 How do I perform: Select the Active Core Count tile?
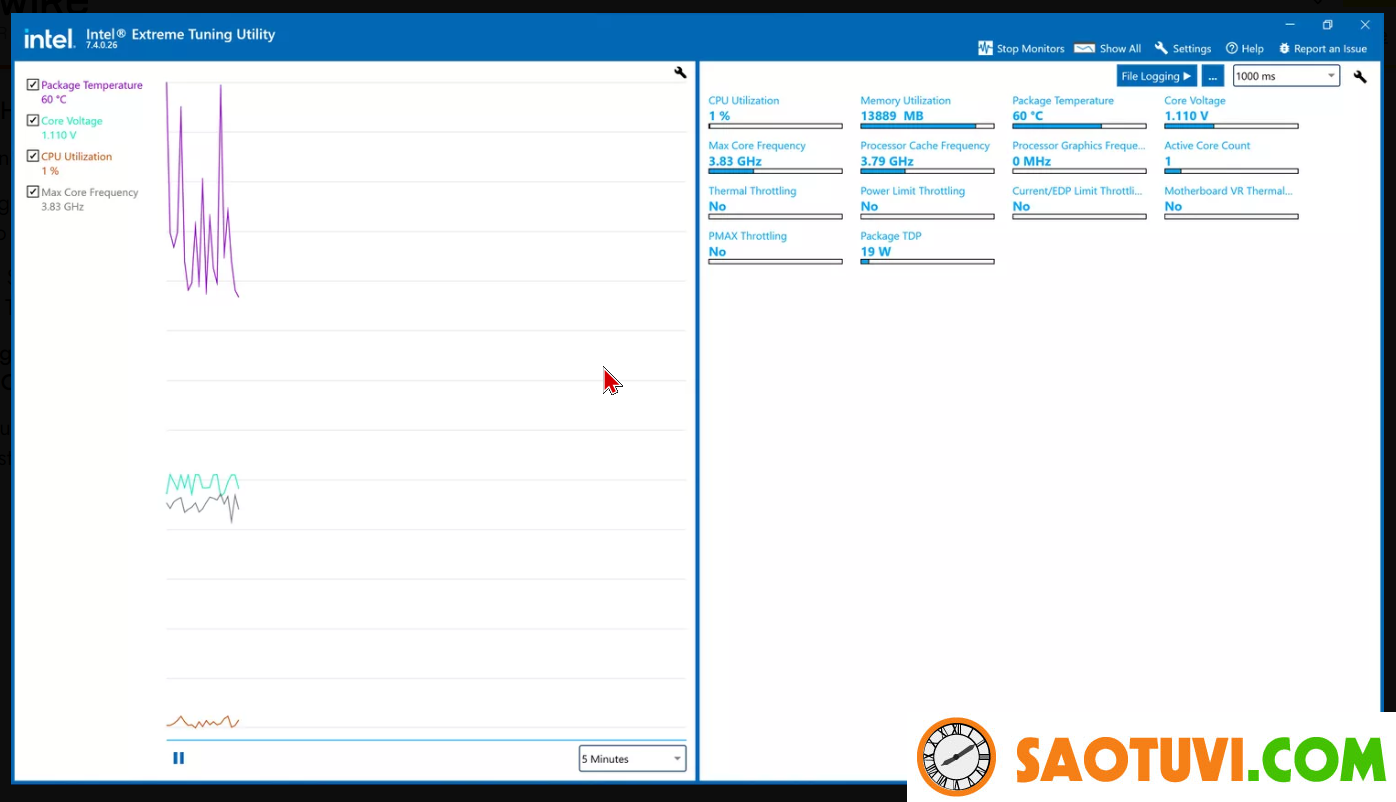click(1231, 157)
